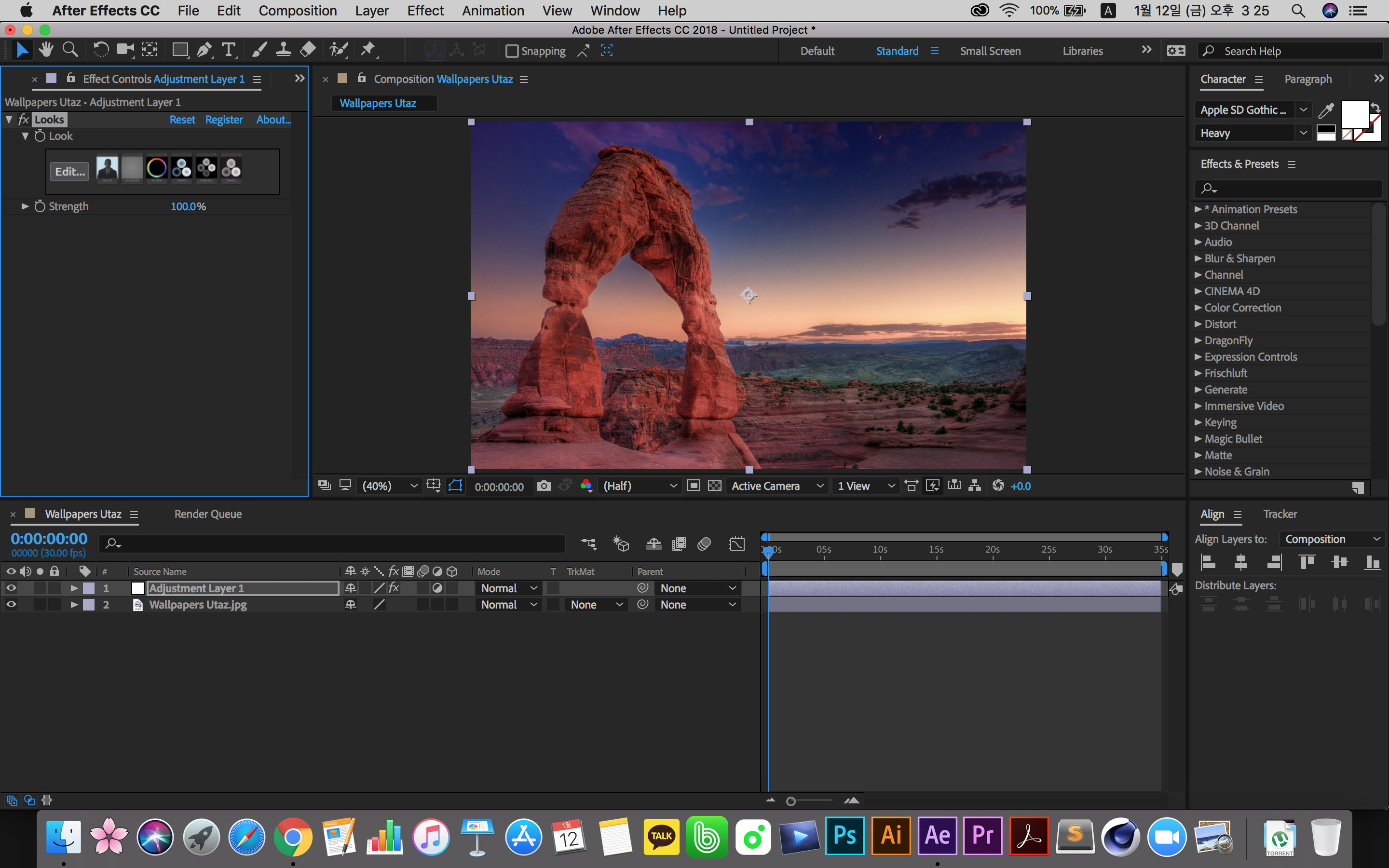Select the Roto Brush tool

click(339, 51)
